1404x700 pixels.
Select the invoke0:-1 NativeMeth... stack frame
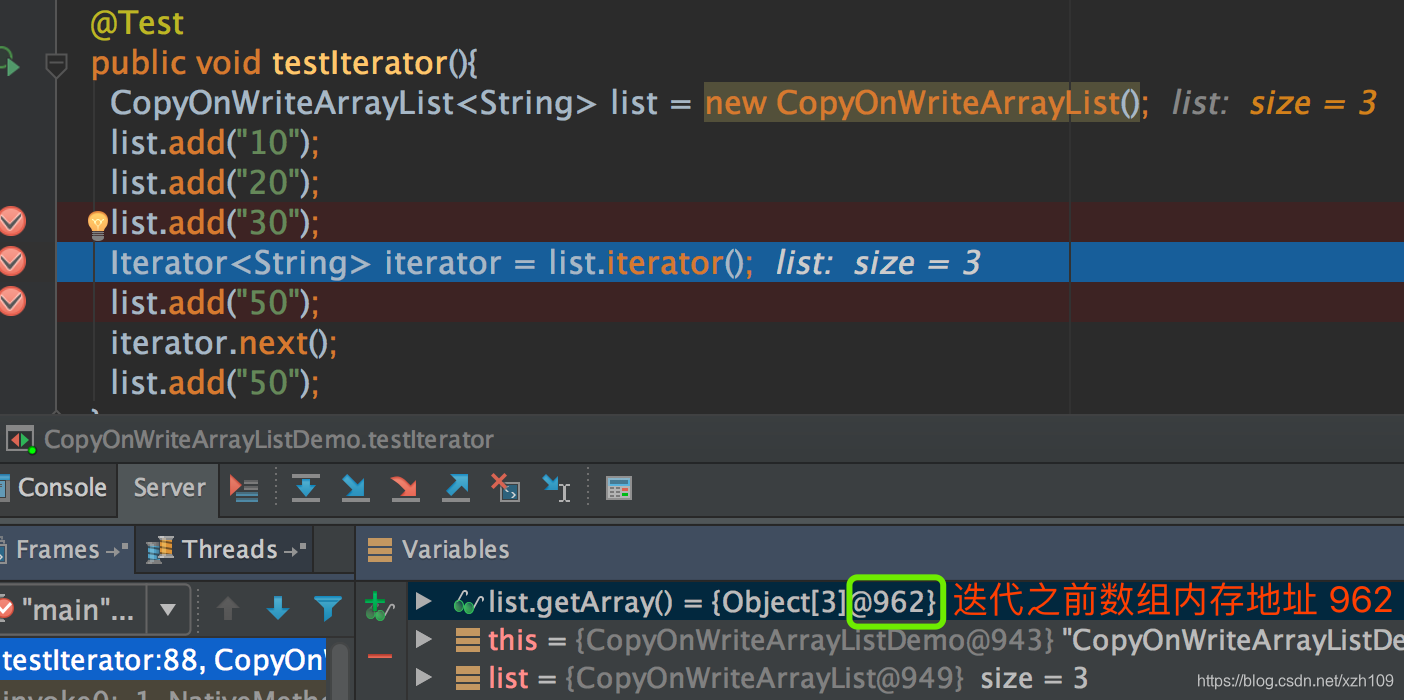pyautogui.click(x=163, y=692)
